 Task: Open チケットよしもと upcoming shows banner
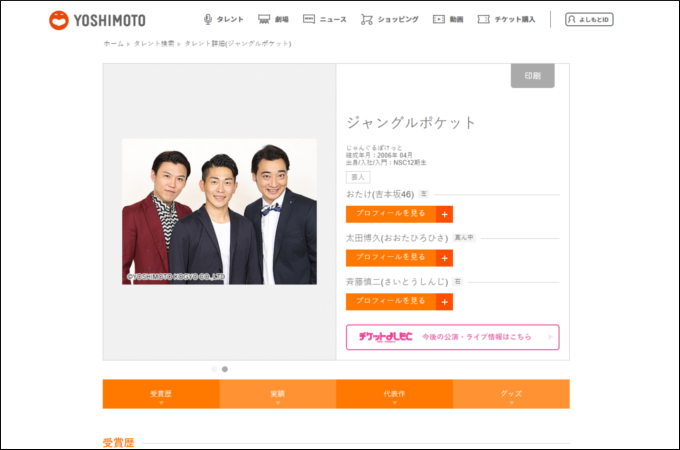tap(453, 337)
